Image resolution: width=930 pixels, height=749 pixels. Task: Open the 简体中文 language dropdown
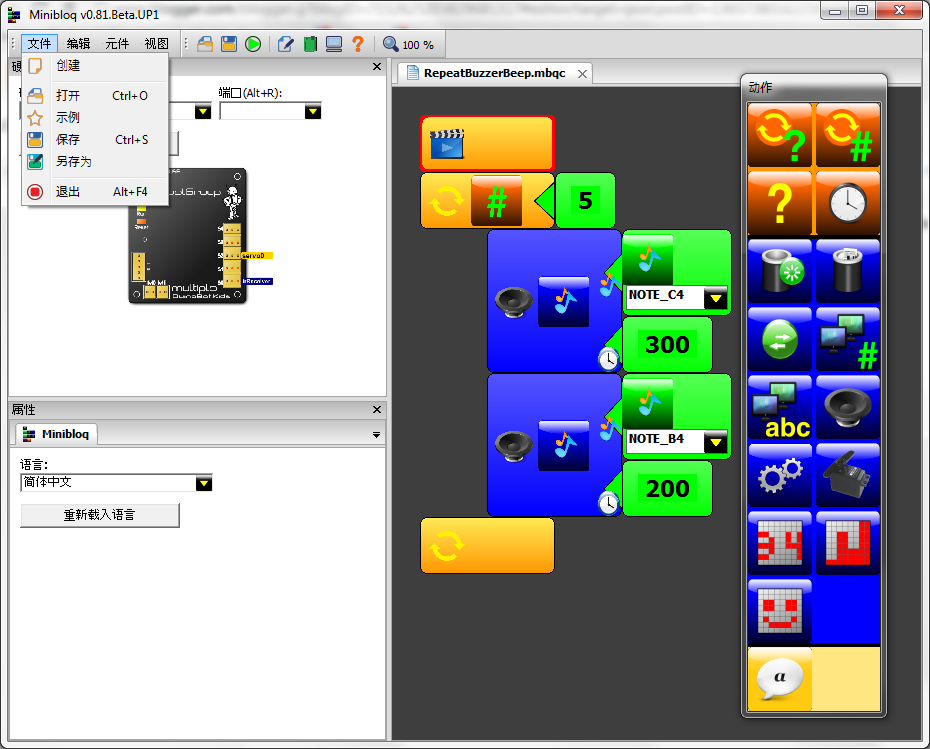tap(204, 483)
